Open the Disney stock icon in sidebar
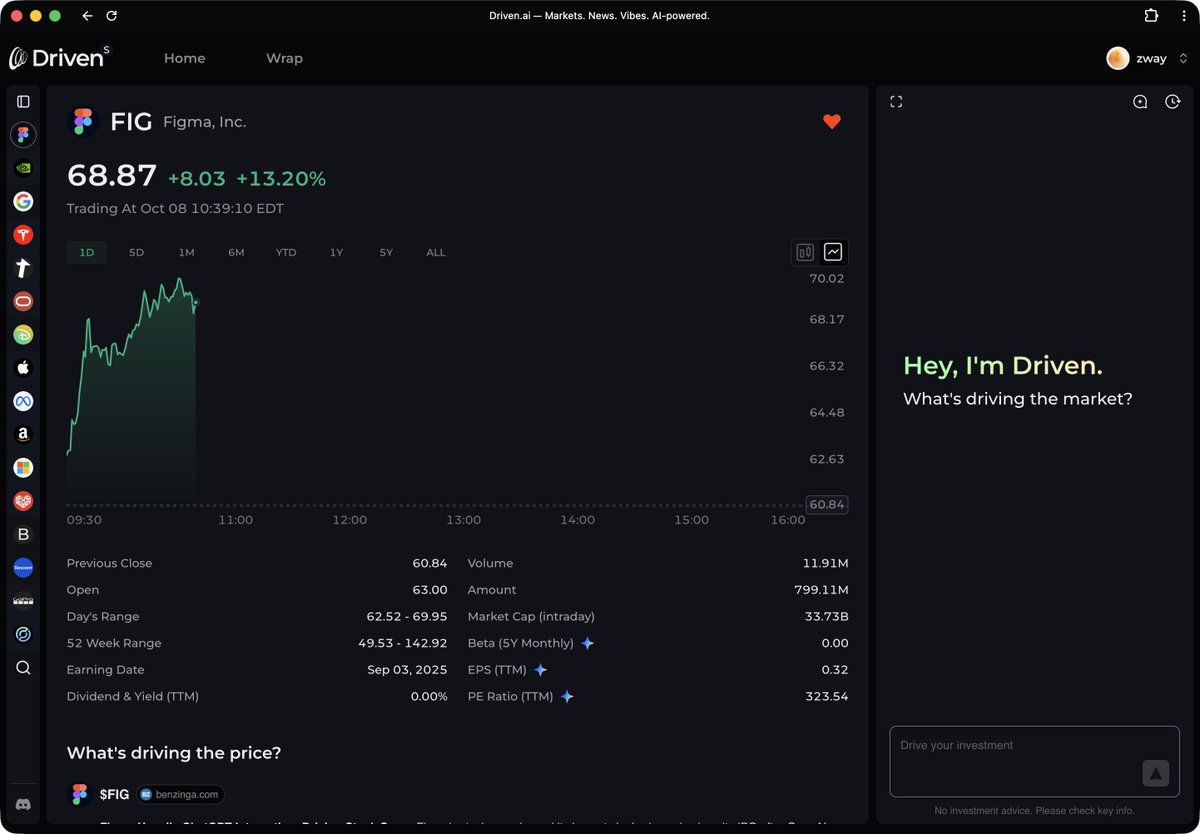This screenshot has width=1200, height=834. [x=23, y=335]
